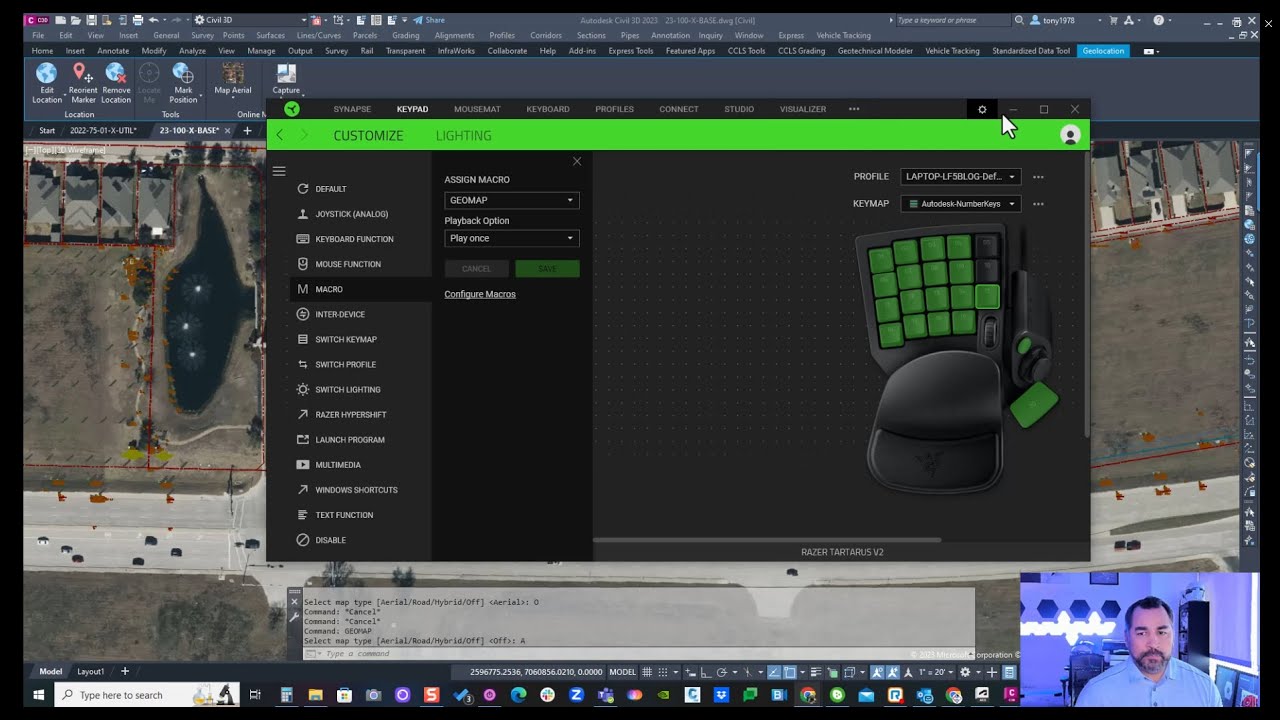Click Civil 3D Undo arrow

[154, 20]
